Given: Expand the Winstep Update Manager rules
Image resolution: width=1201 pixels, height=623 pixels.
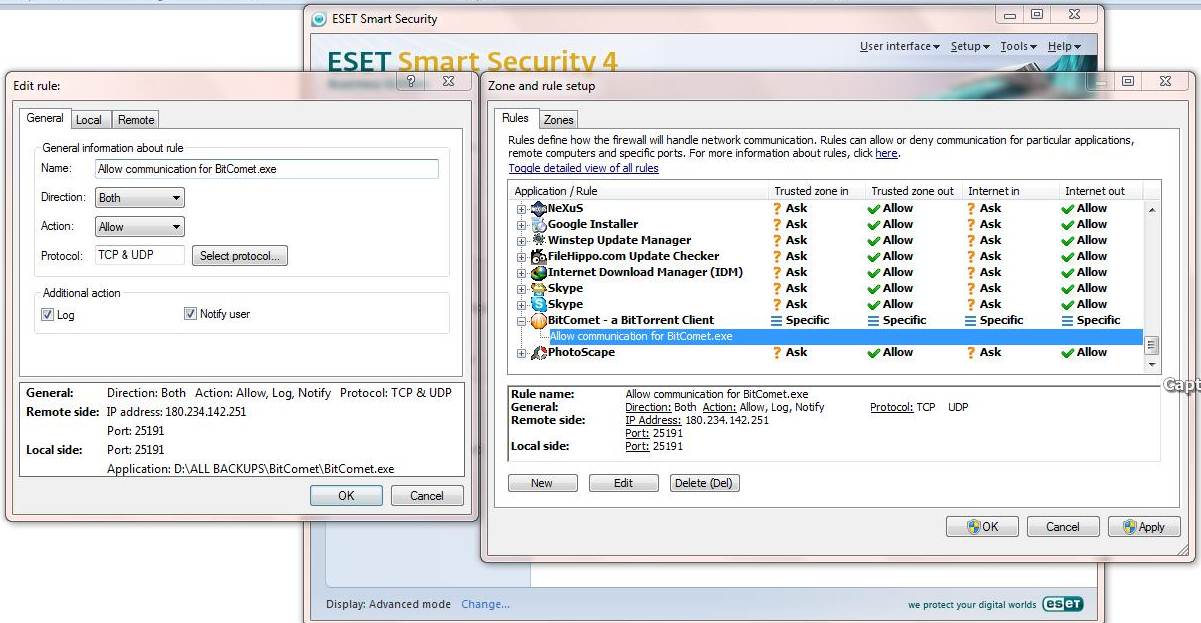Looking at the screenshot, I should pos(521,241).
